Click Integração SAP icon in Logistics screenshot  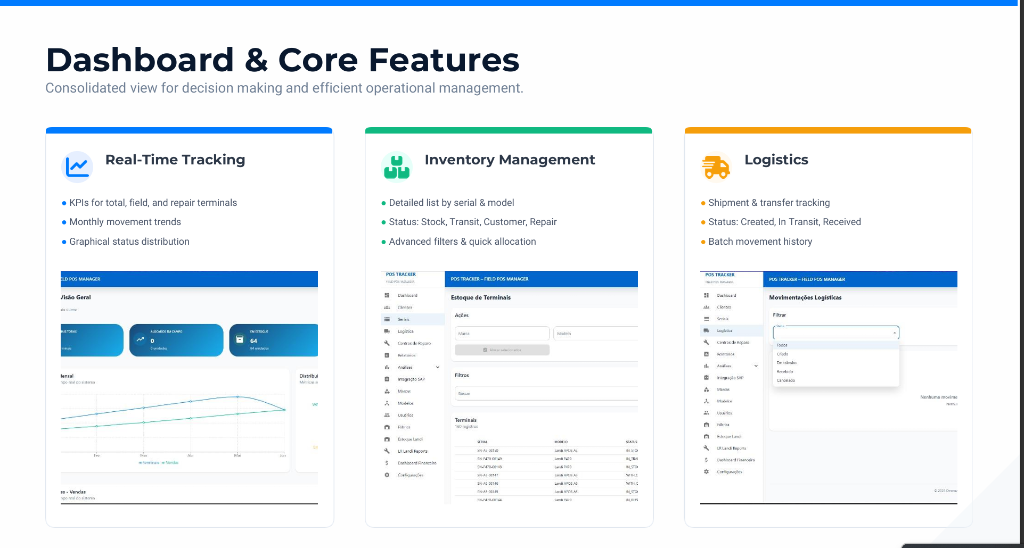706,378
